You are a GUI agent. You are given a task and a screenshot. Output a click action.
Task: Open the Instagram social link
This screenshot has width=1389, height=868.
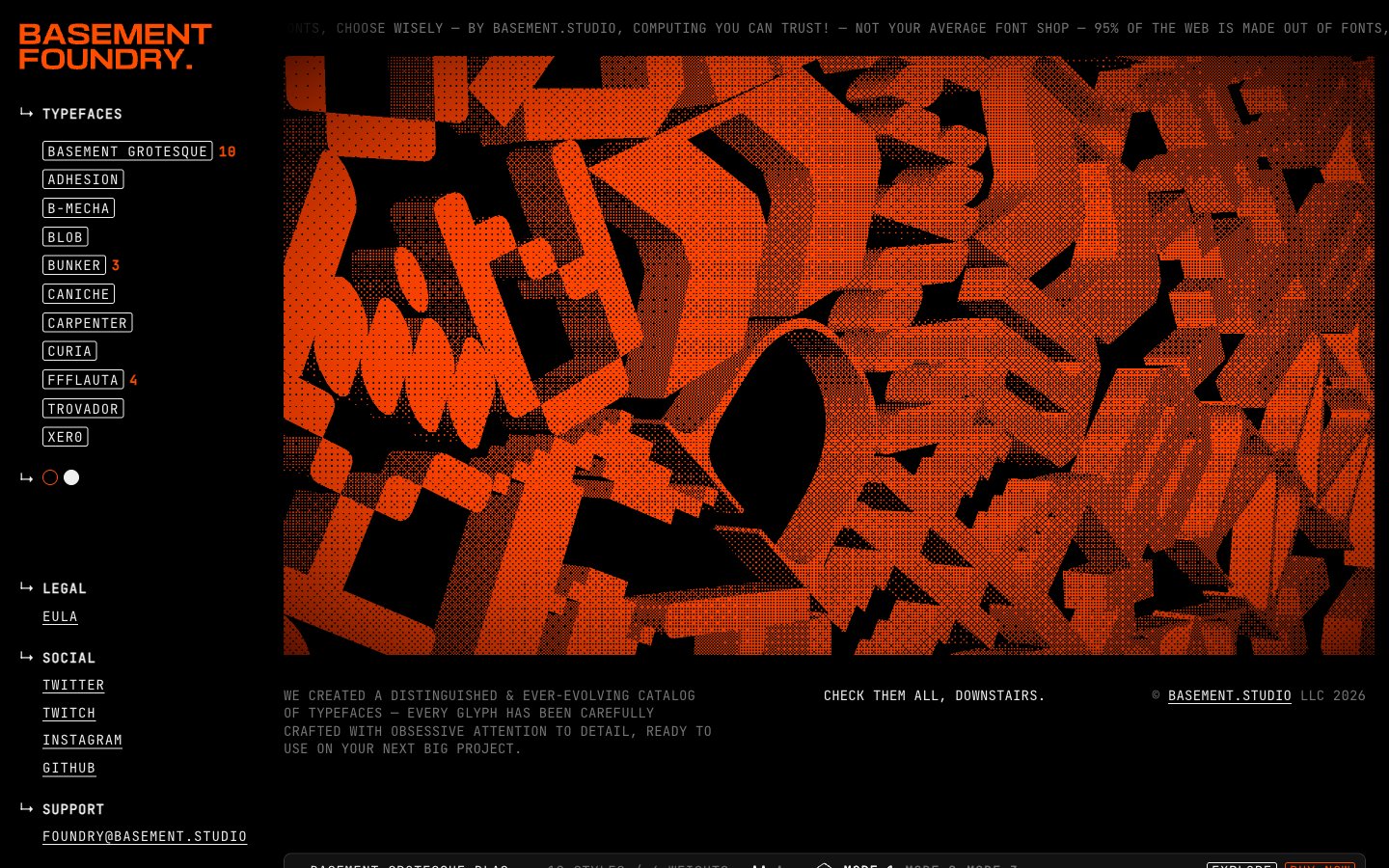tap(82, 740)
